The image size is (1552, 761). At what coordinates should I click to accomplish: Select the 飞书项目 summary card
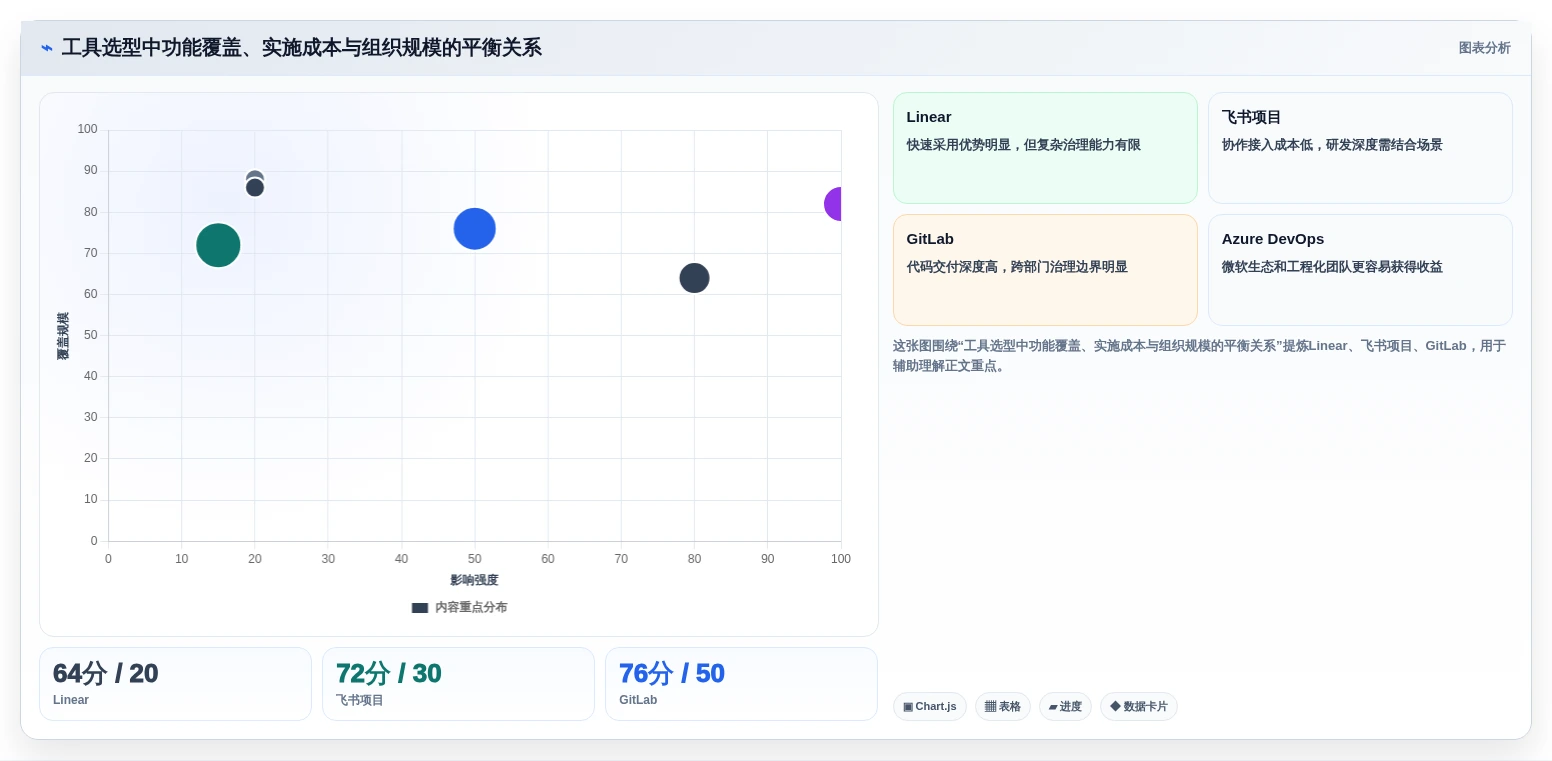(1360, 148)
